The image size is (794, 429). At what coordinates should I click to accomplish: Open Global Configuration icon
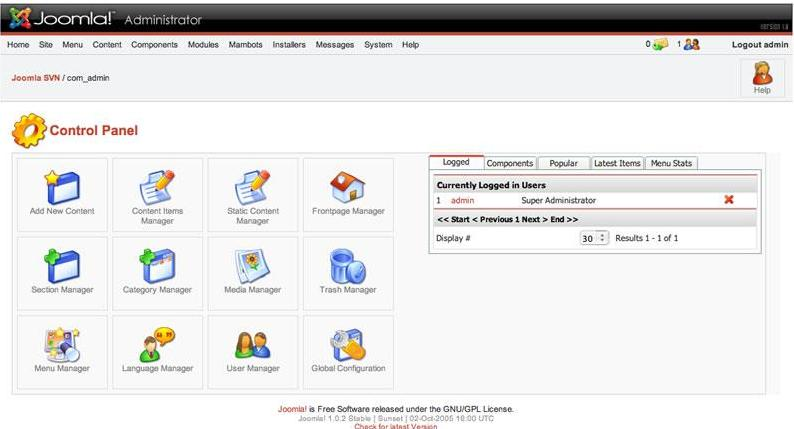[x=348, y=345]
